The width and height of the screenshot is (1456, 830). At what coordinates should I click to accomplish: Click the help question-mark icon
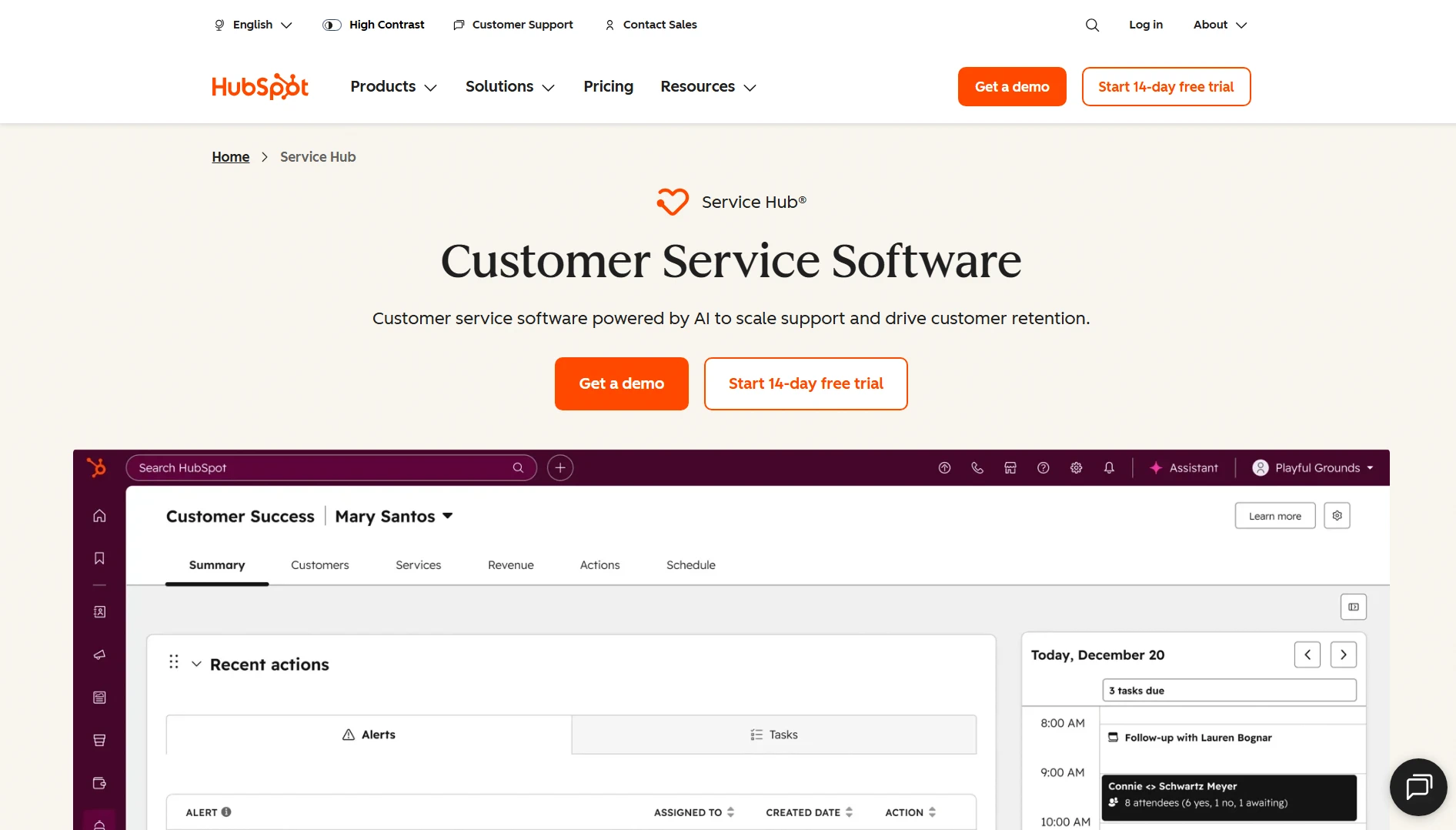point(1044,467)
